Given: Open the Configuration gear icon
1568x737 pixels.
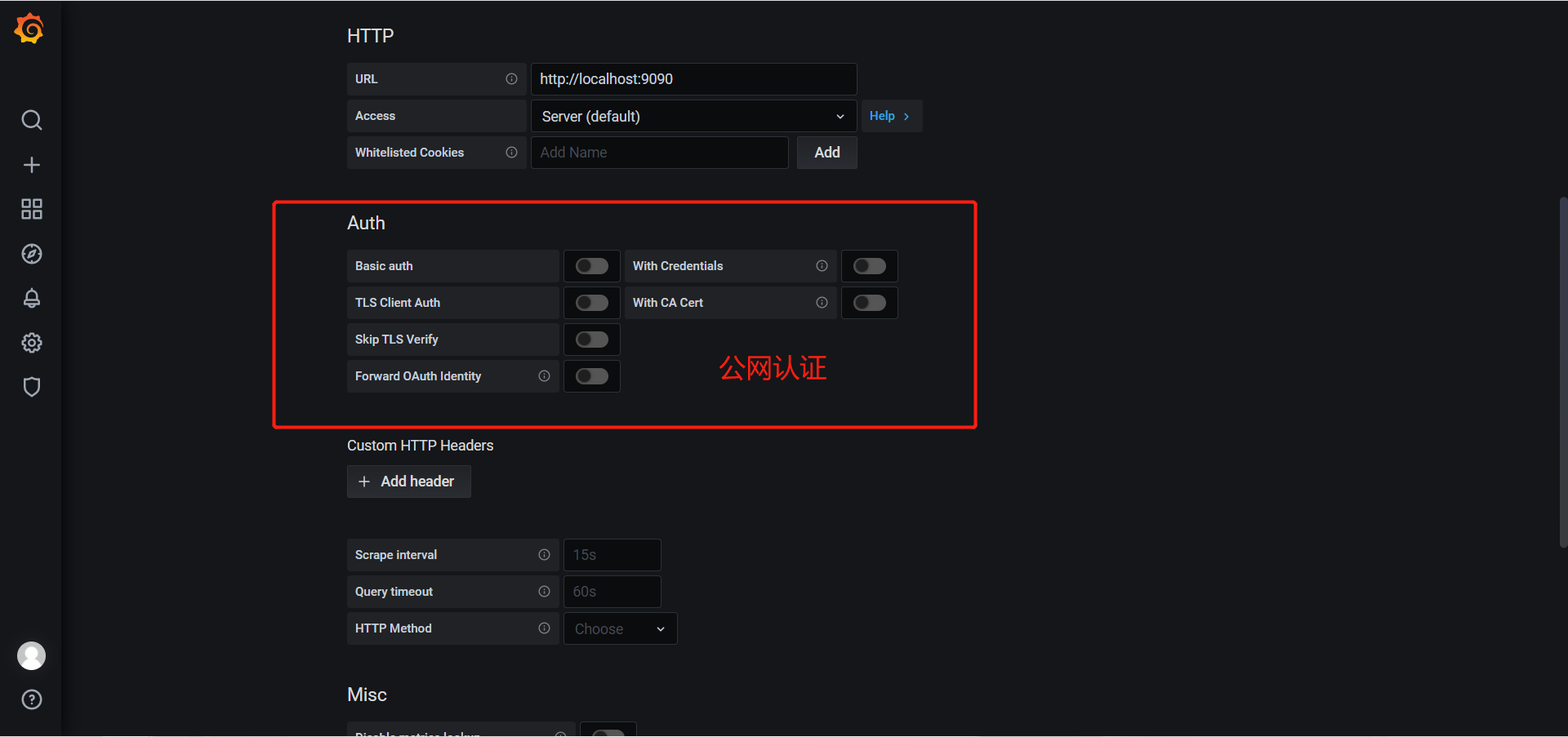Looking at the screenshot, I should point(31,343).
